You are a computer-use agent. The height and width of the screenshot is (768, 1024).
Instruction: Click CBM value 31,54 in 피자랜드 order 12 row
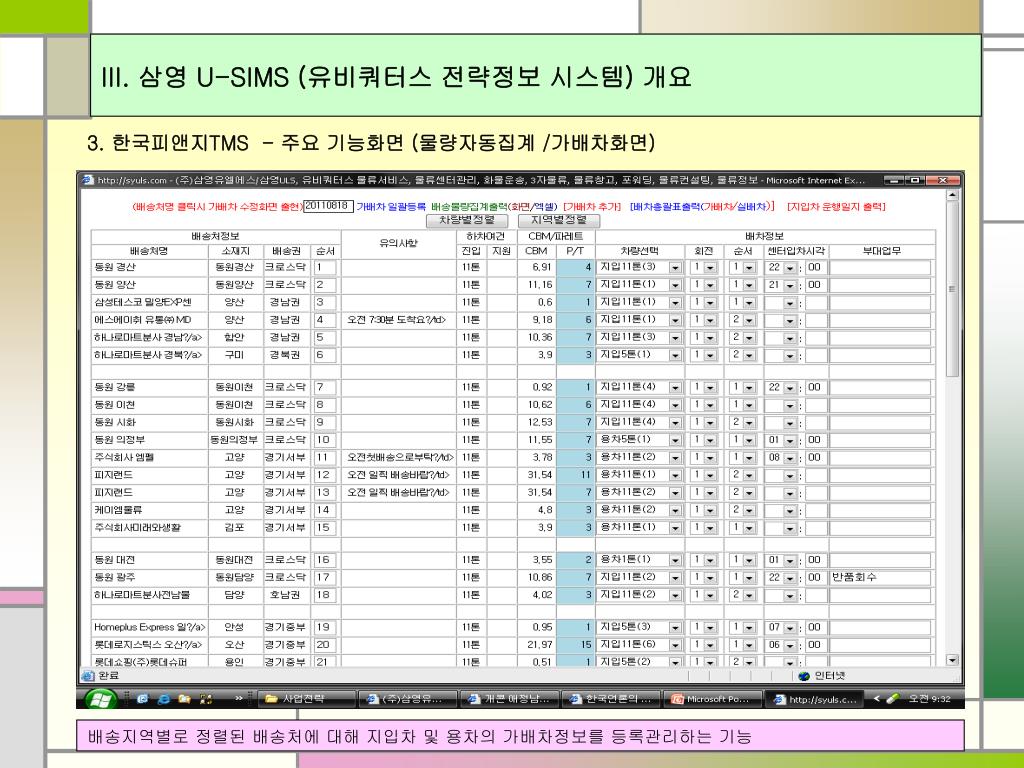(539, 475)
